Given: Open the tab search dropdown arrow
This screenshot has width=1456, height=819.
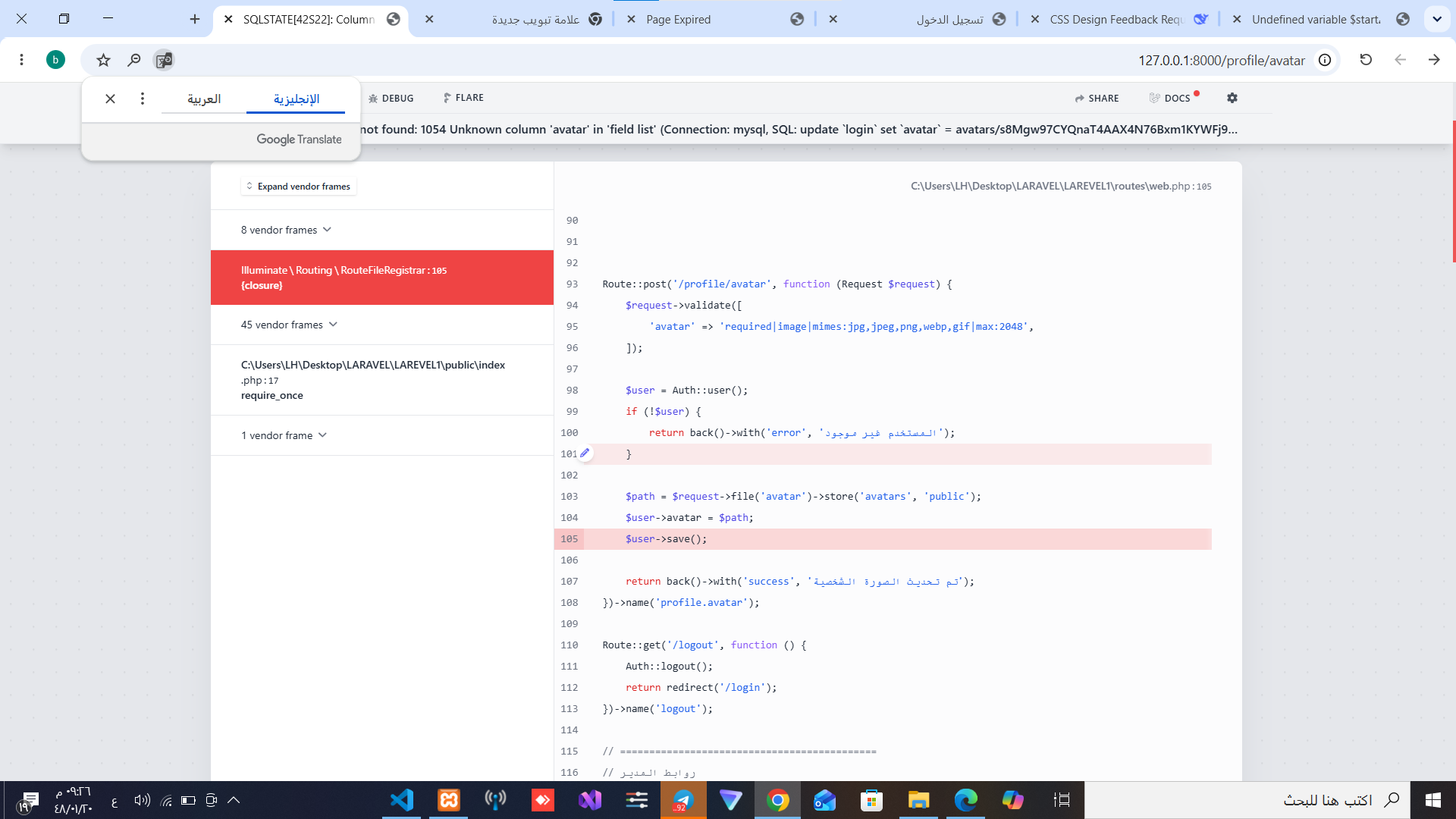Looking at the screenshot, I should 1437,19.
